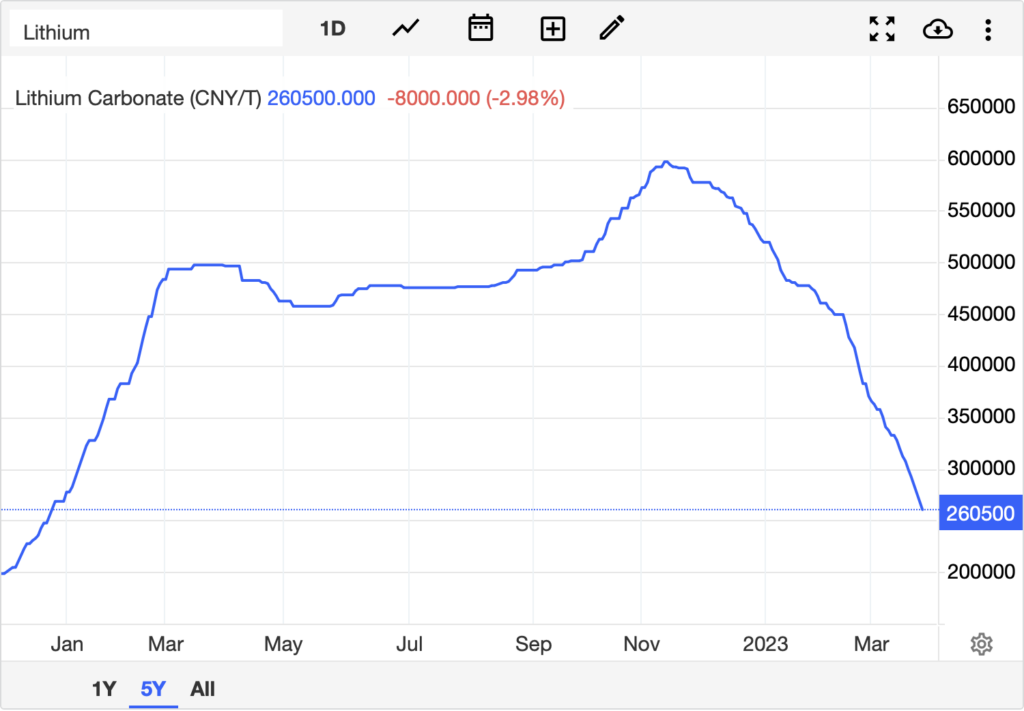Click the current price tag 260500
Screen dimensions: 1024x711
click(x=980, y=513)
